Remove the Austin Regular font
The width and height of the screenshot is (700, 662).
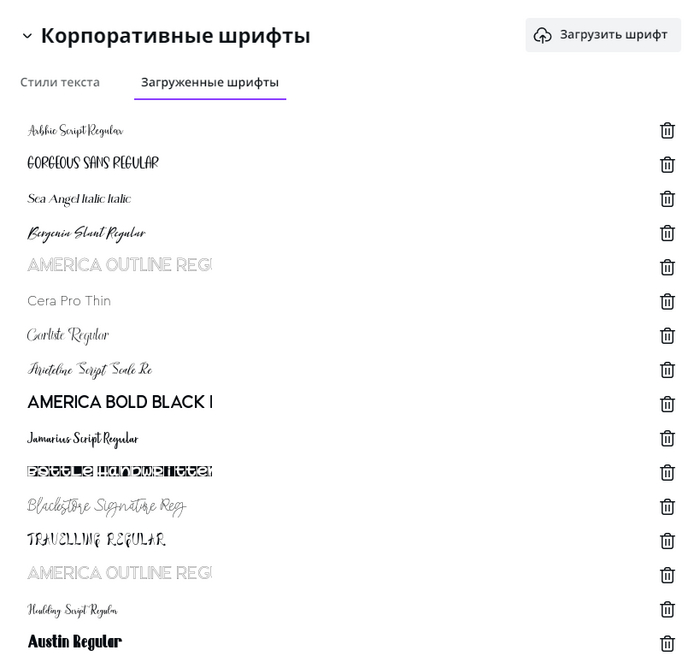pyautogui.click(x=667, y=644)
